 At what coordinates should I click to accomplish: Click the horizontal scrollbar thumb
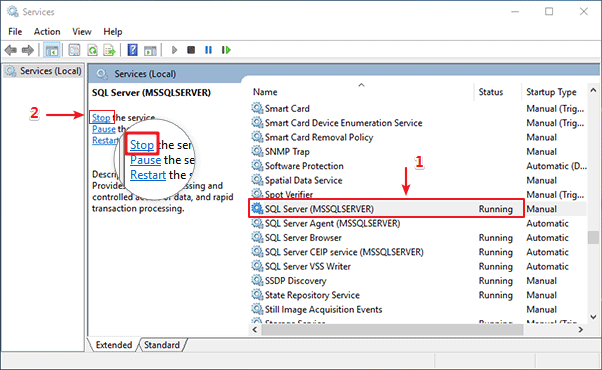pyautogui.click(x=392, y=329)
